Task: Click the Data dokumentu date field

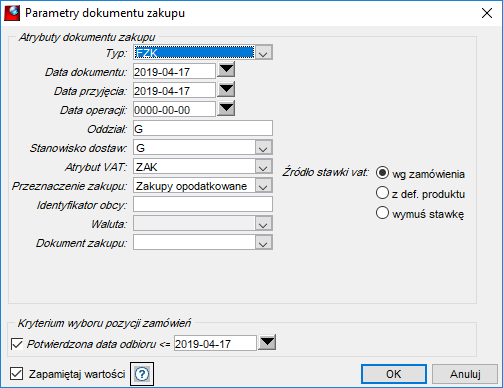Action: pyautogui.click(x=174, y=71)
